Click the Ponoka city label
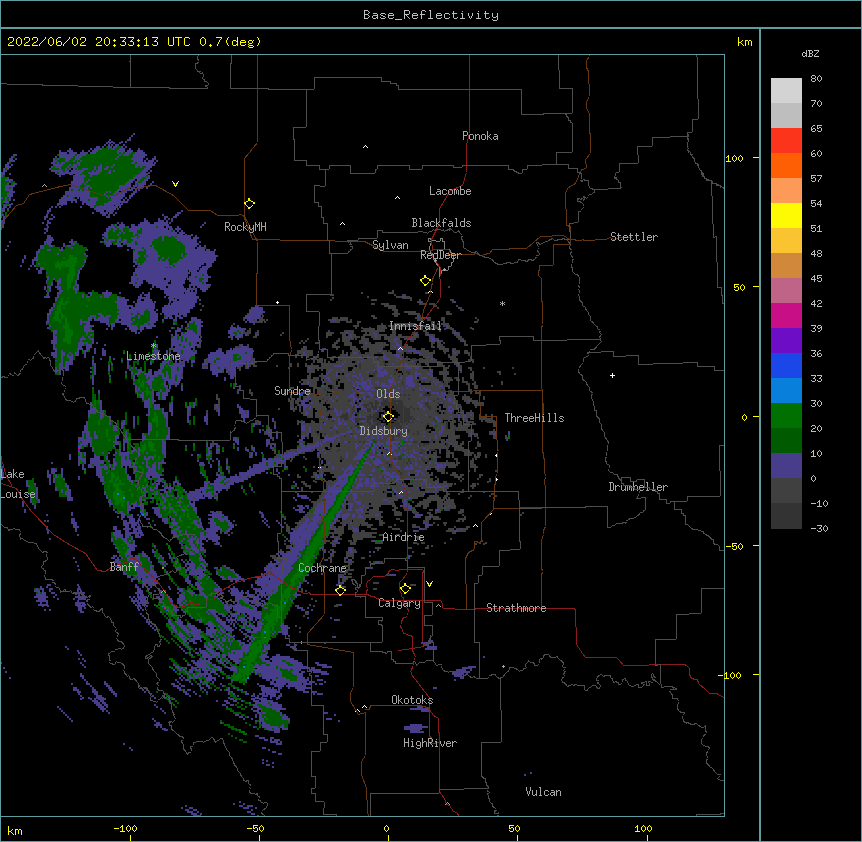The height and width of the screenshot is (842, 862). pyautogui.click(x=480, y=136)
